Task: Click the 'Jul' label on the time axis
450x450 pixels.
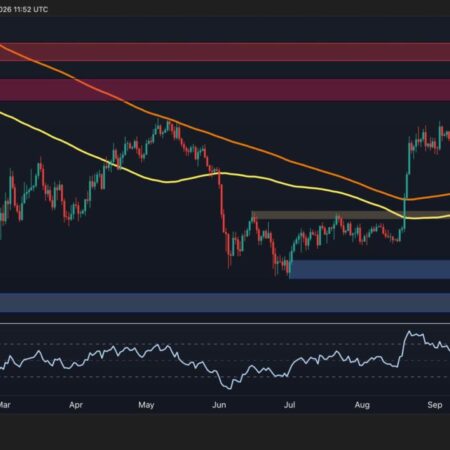Action: click(289, 405)
